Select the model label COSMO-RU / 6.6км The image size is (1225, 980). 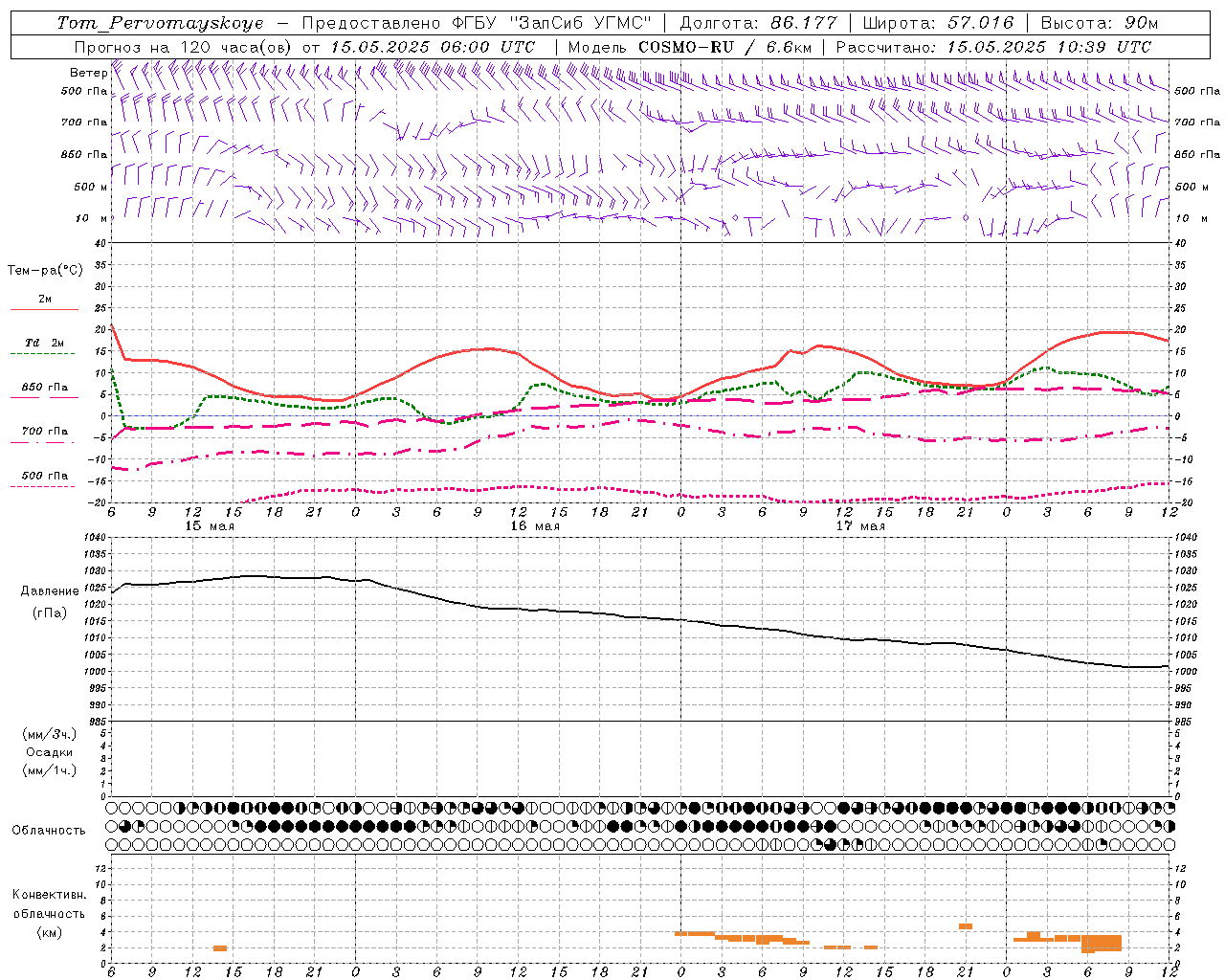pos(725,47)
